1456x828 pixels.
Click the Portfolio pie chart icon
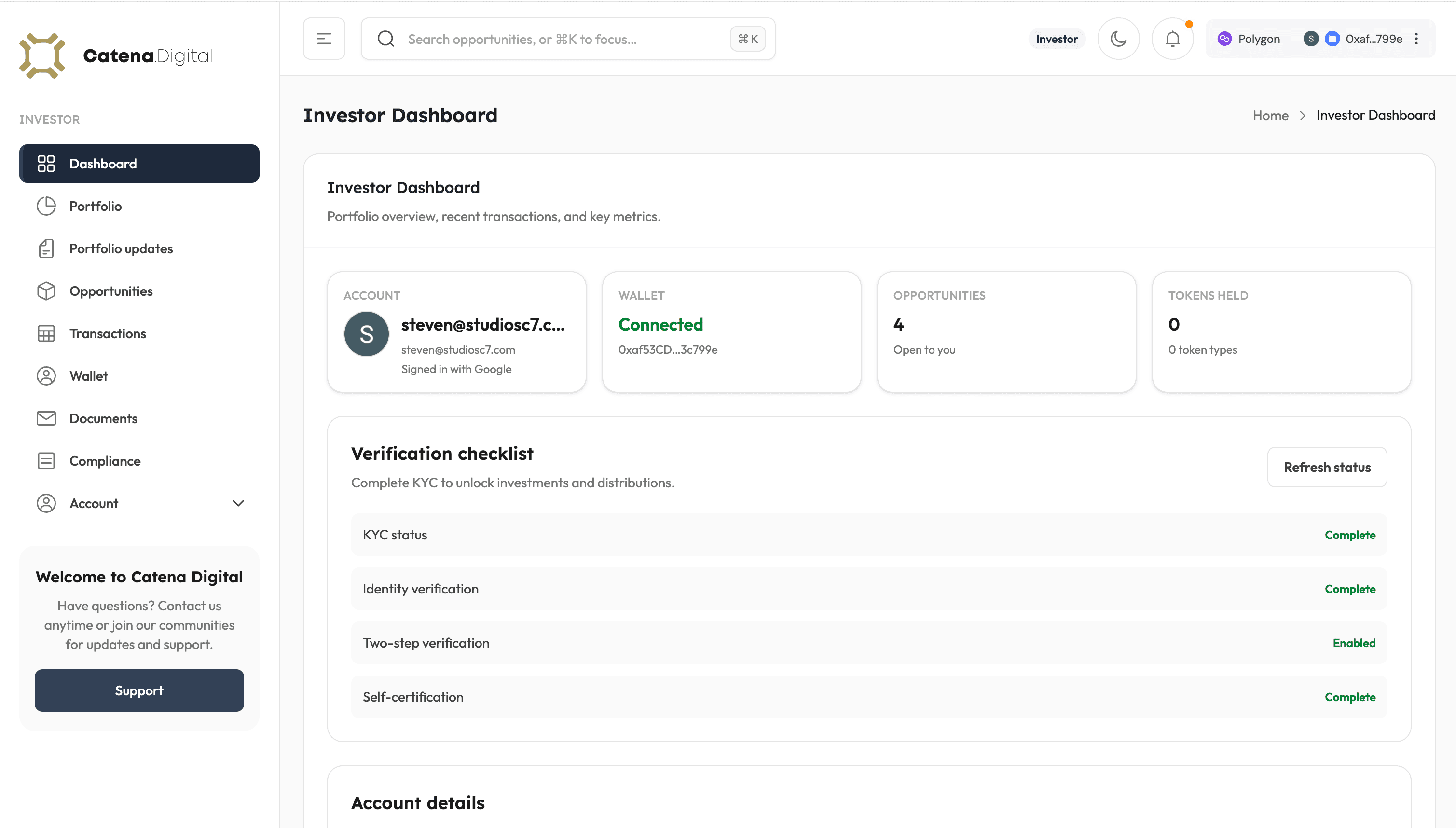click(46, 206)
